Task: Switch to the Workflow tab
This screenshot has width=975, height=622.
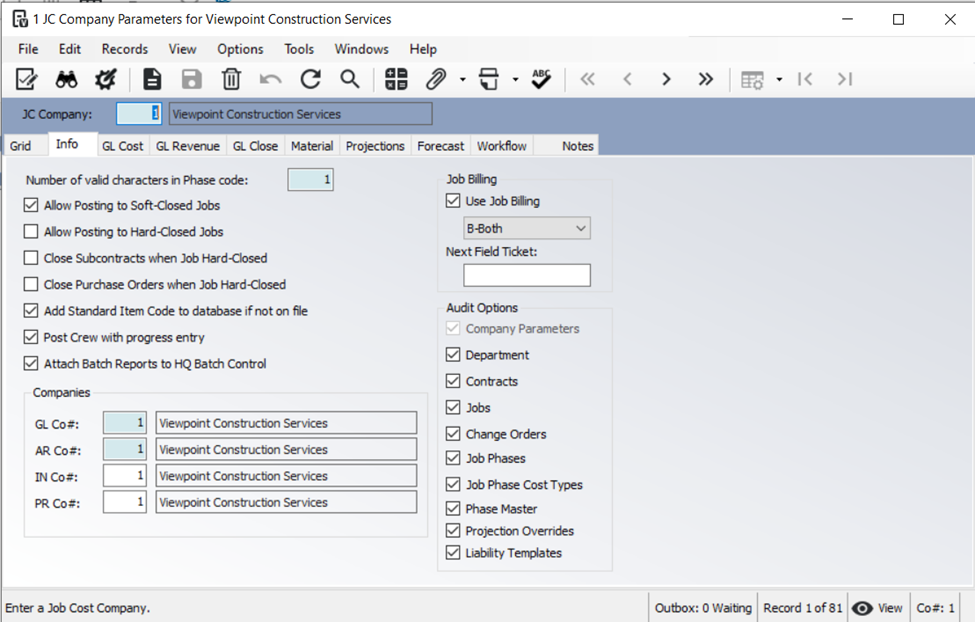Action: point(502,146)
